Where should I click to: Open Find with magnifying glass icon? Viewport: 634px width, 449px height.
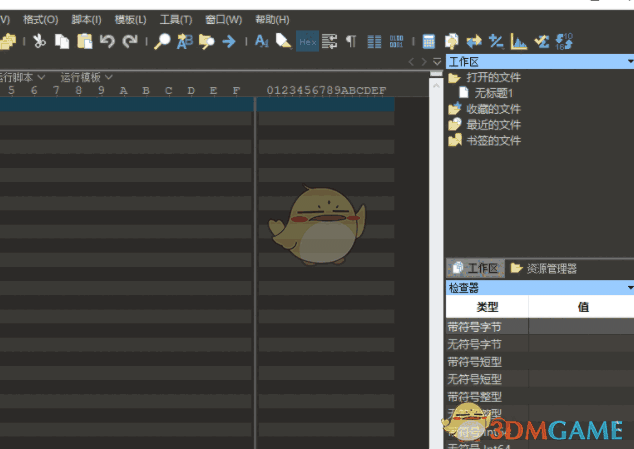pos(163,41)
